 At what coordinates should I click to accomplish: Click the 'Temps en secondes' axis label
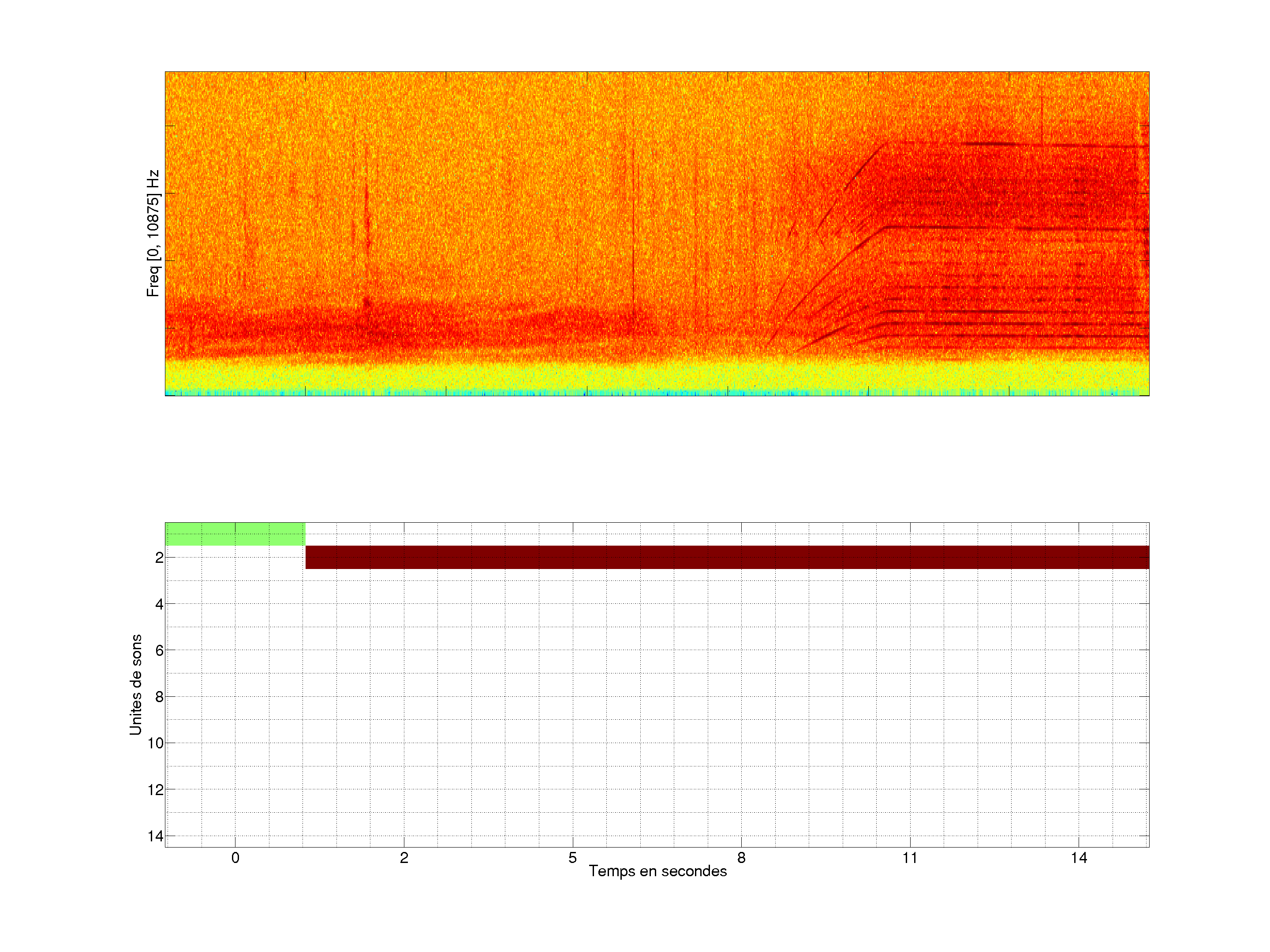657,871
